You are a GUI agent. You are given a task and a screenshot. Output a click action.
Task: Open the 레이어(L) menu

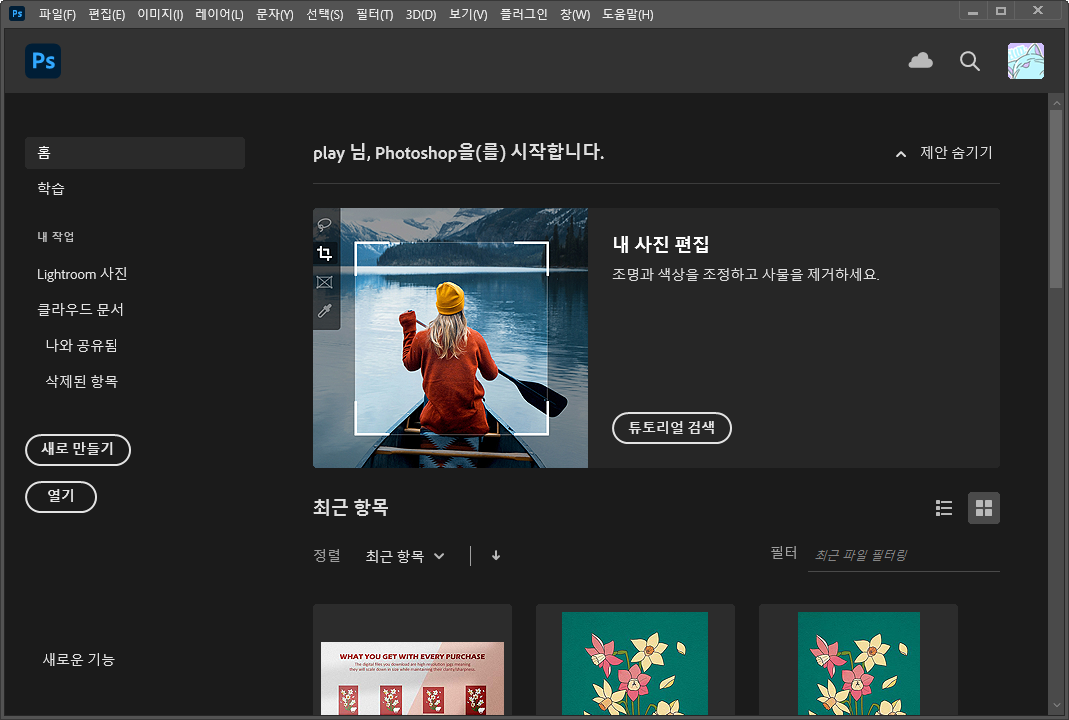point(220,14)
